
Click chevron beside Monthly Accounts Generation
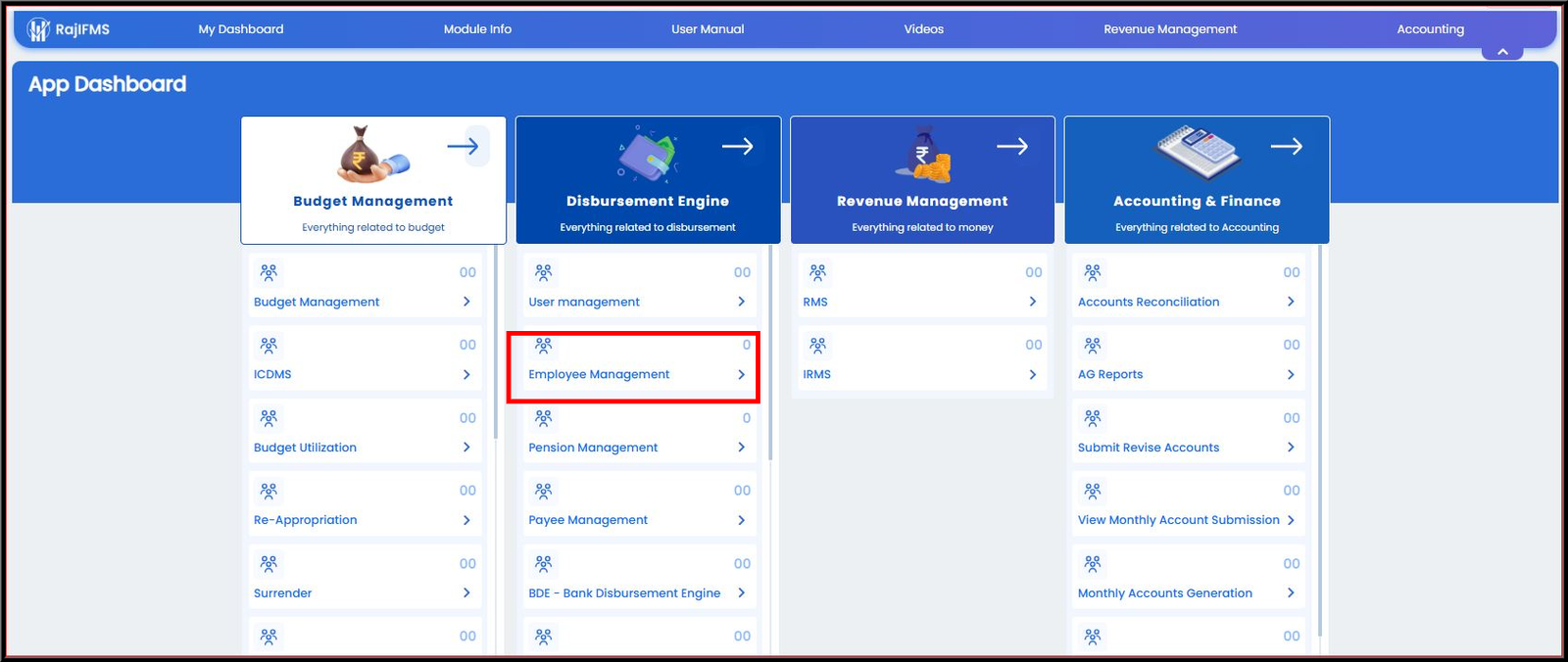[1291, 592]
